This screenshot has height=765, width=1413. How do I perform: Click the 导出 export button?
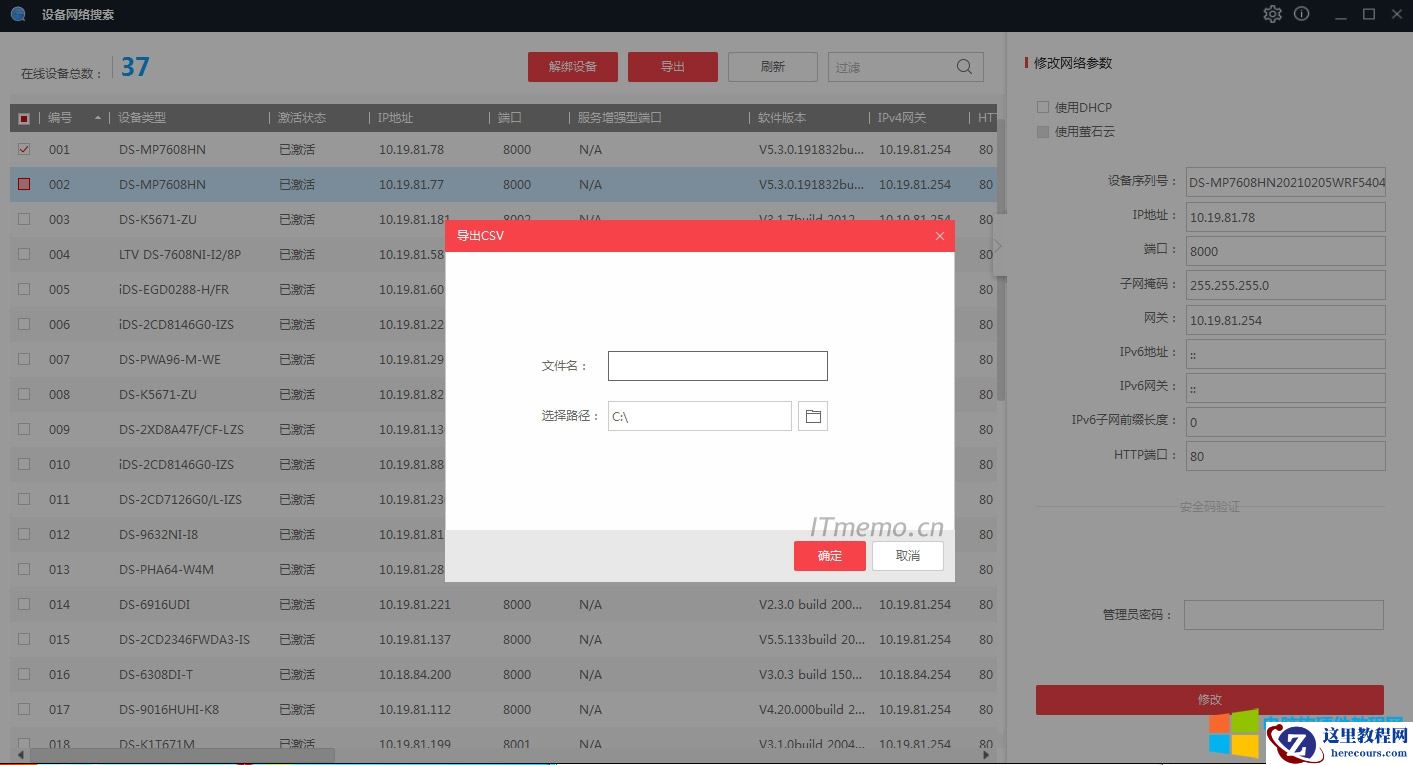(x=673, y=67)
